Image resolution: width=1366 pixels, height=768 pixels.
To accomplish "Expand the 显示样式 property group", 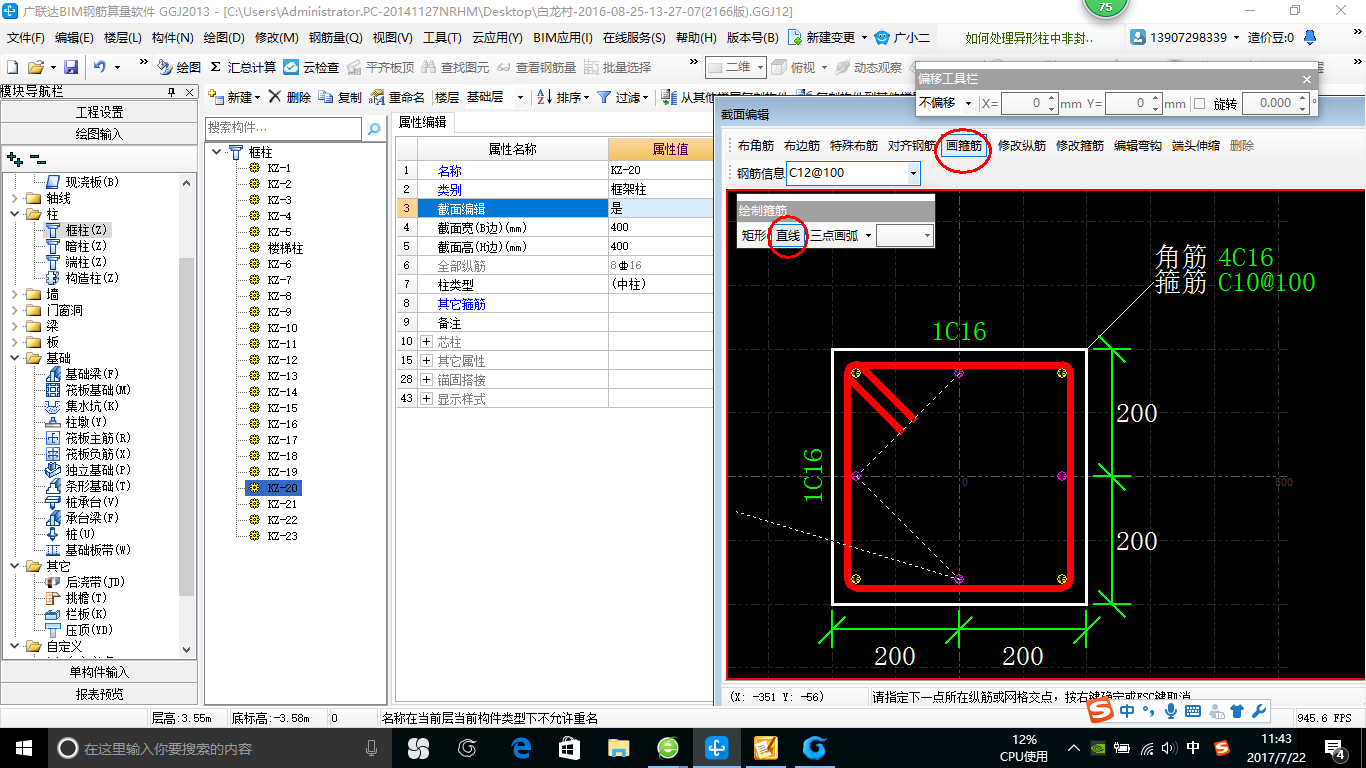I will pyautogui.click(x=427, y=398).
